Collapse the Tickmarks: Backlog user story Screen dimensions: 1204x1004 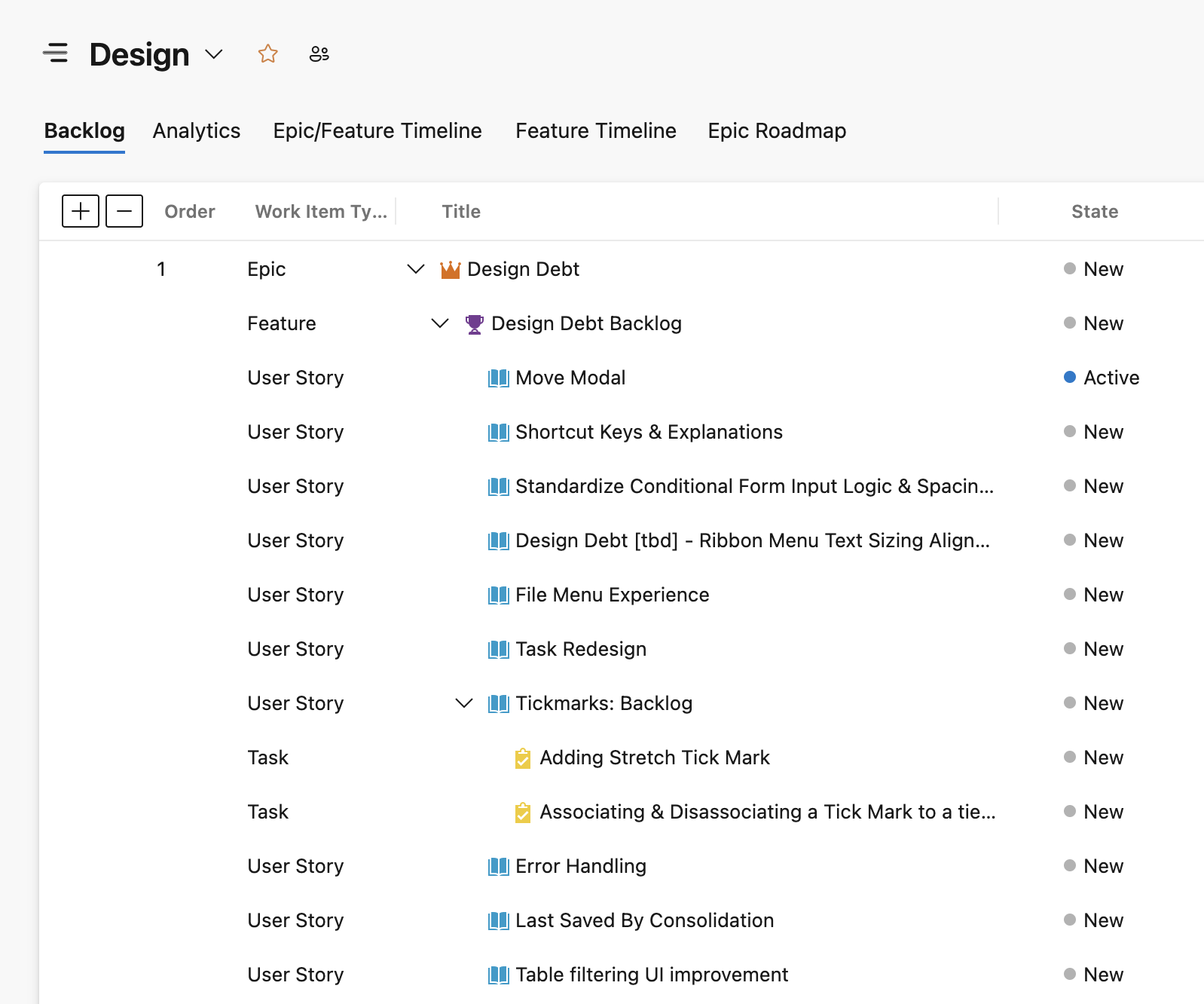click(464, 703)
